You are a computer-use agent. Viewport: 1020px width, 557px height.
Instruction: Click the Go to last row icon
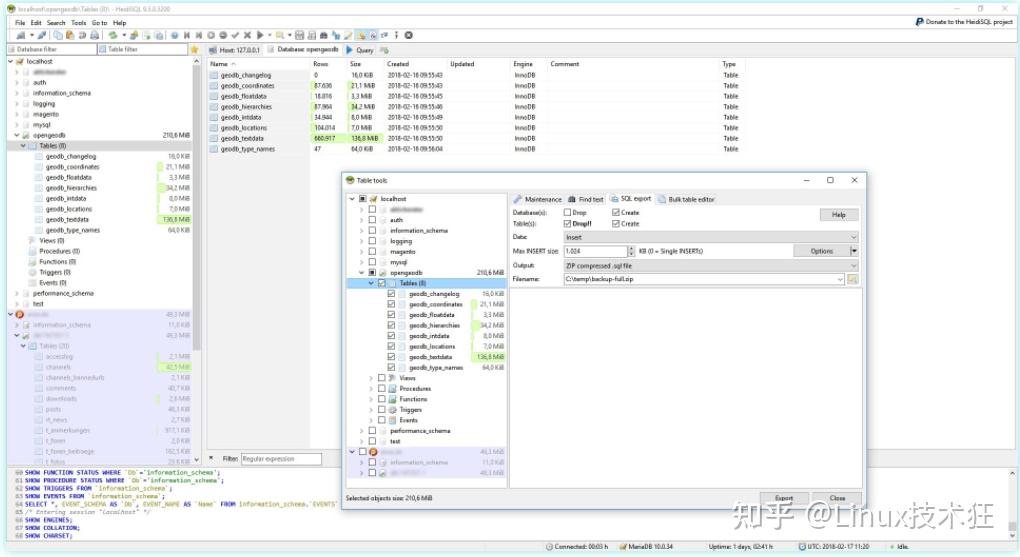coord(198,35)
